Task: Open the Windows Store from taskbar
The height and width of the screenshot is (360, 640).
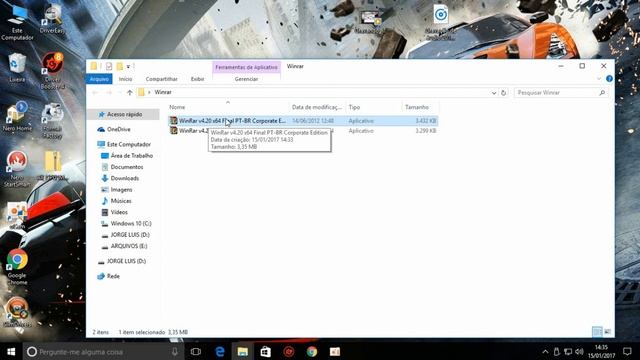Action: tap(266, 351)
